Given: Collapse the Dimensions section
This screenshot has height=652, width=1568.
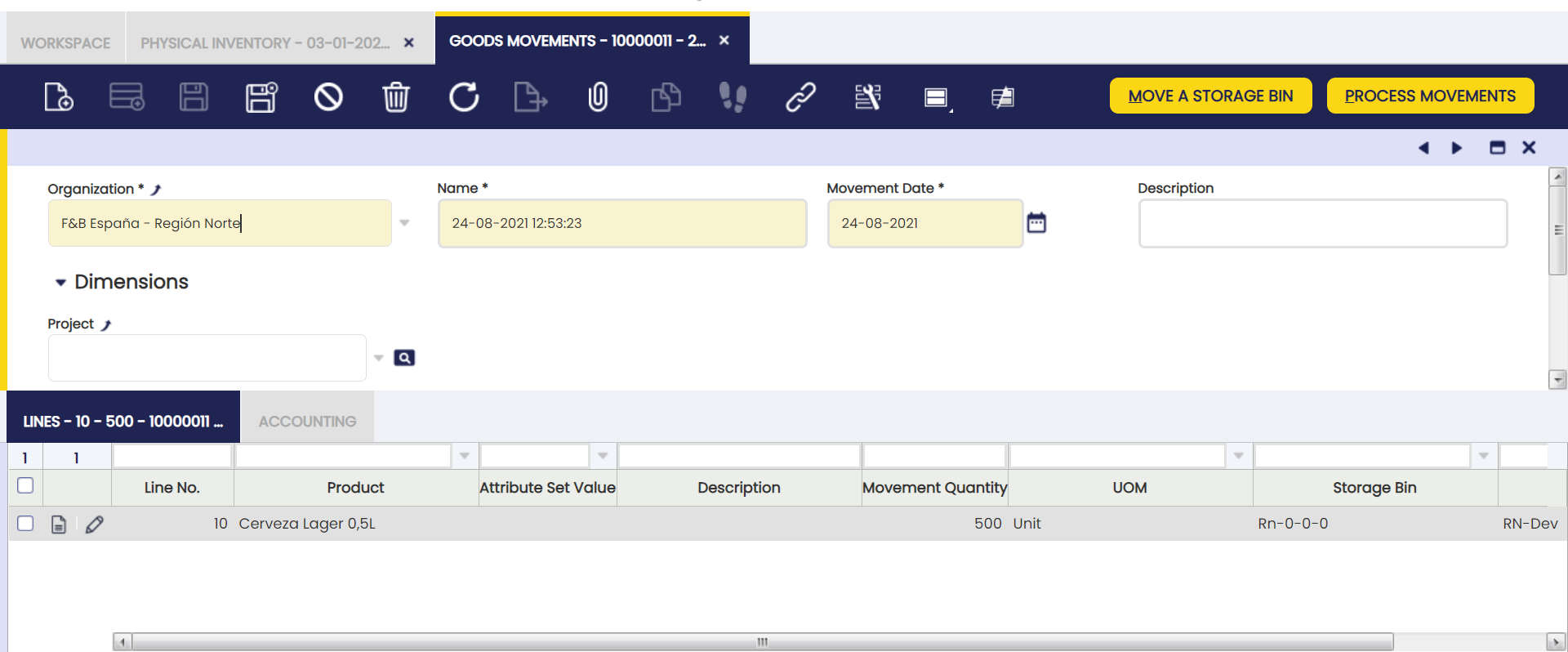Looking at the screenshot, I should (x=60, y=283).
